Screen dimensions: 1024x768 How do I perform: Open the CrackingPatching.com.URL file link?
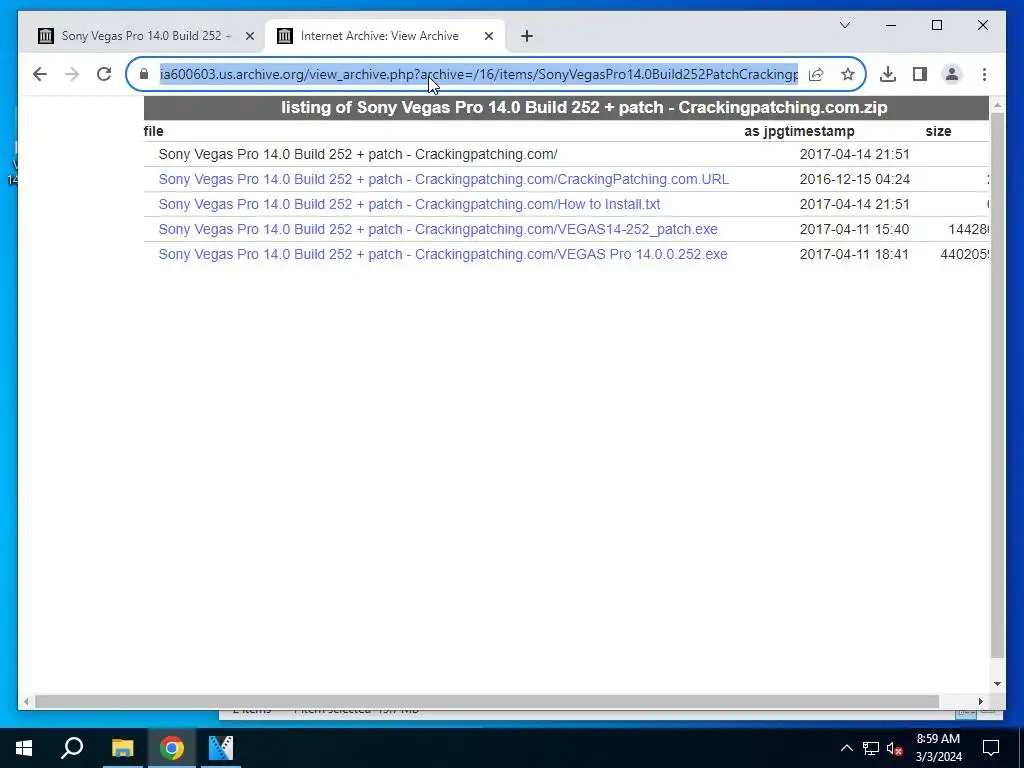(443, 180)
